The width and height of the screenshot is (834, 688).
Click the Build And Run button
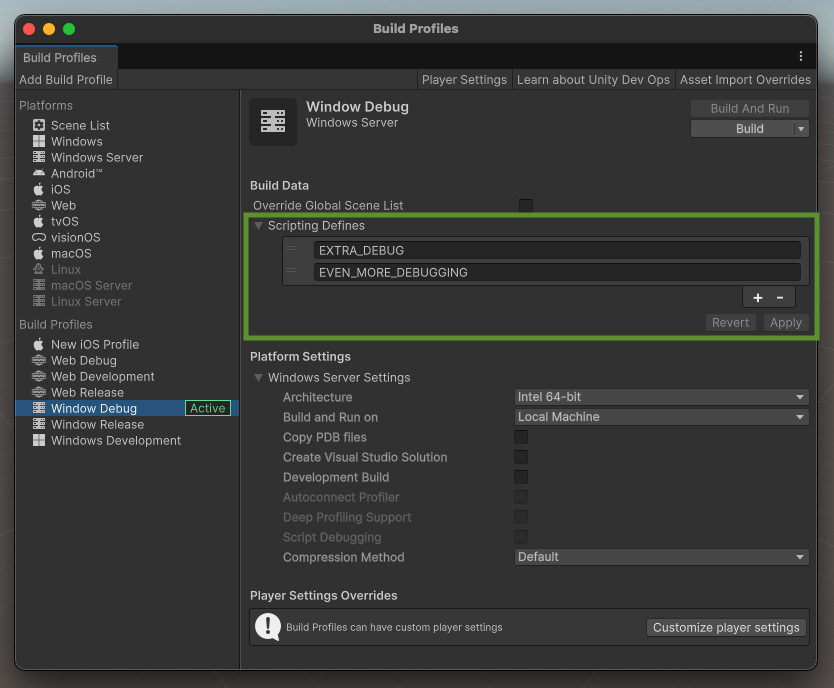pos(749,108)
